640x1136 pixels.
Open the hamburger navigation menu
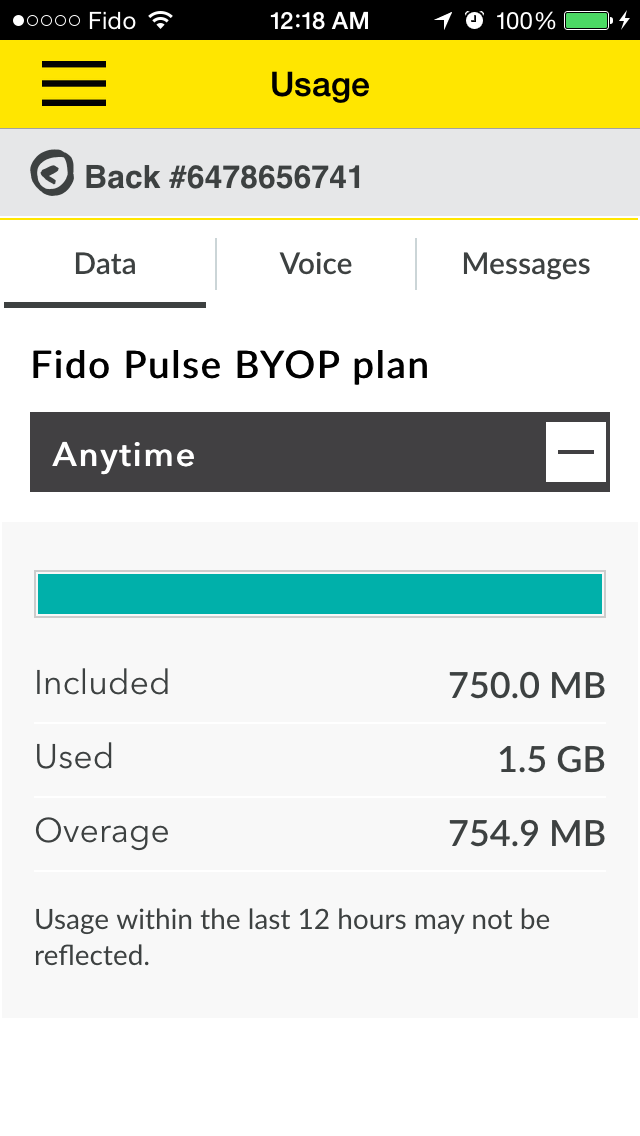coord(73,84)
